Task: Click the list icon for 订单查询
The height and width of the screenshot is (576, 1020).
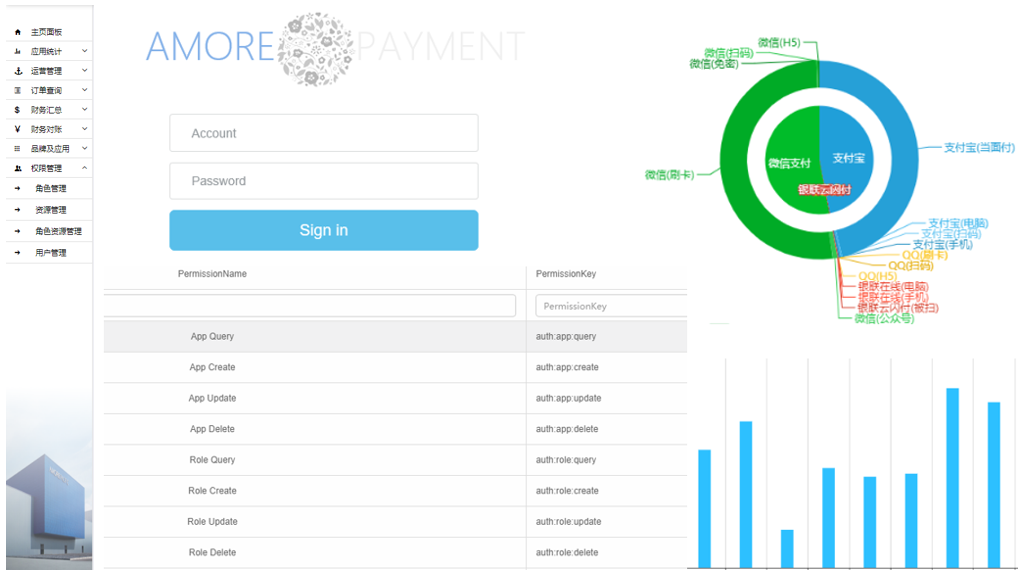Action: (18, 90)
